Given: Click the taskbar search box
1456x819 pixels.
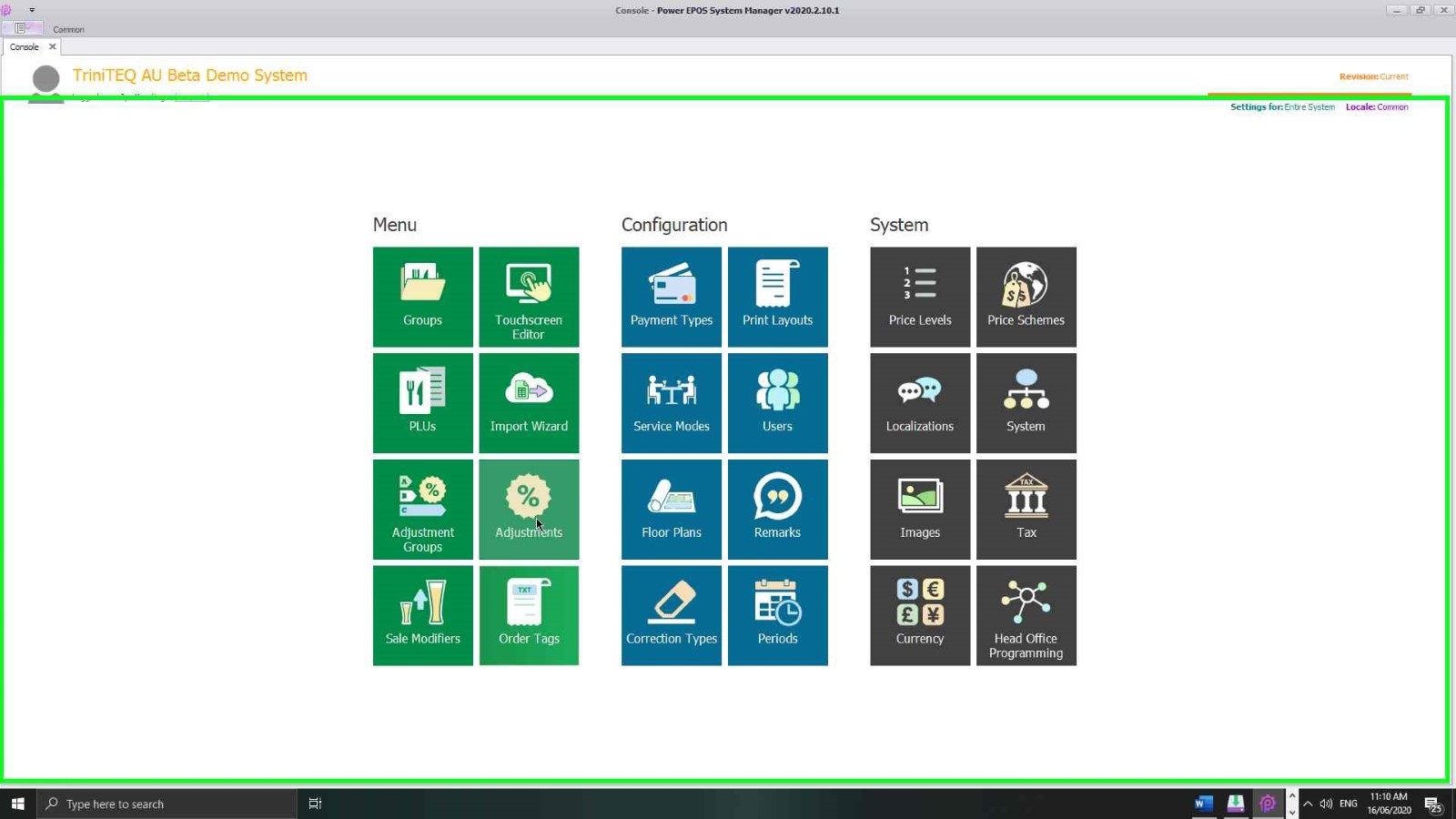Looking at the screenshot, I should pyautogui.click(x=167, y=804).
